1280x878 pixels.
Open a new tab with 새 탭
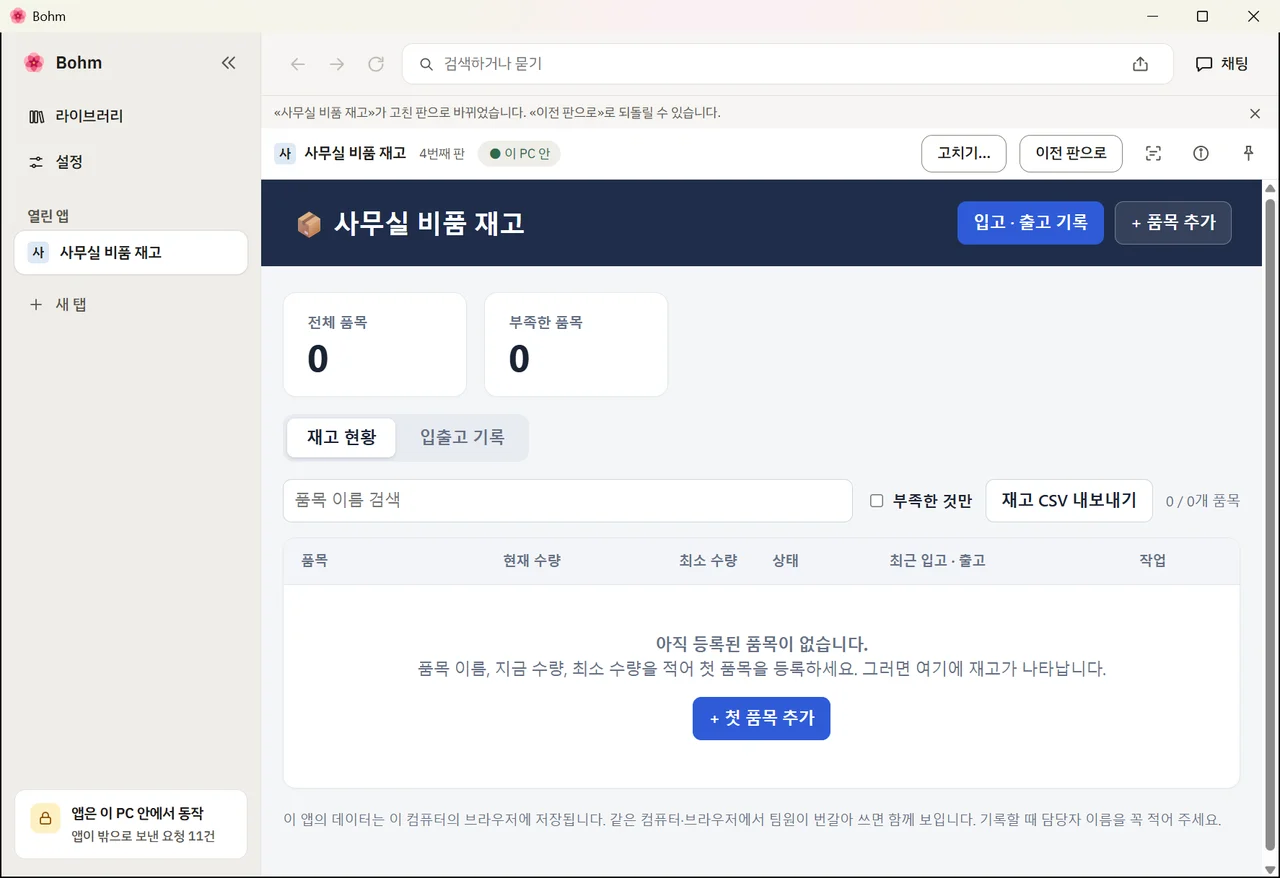coord(131,304)
